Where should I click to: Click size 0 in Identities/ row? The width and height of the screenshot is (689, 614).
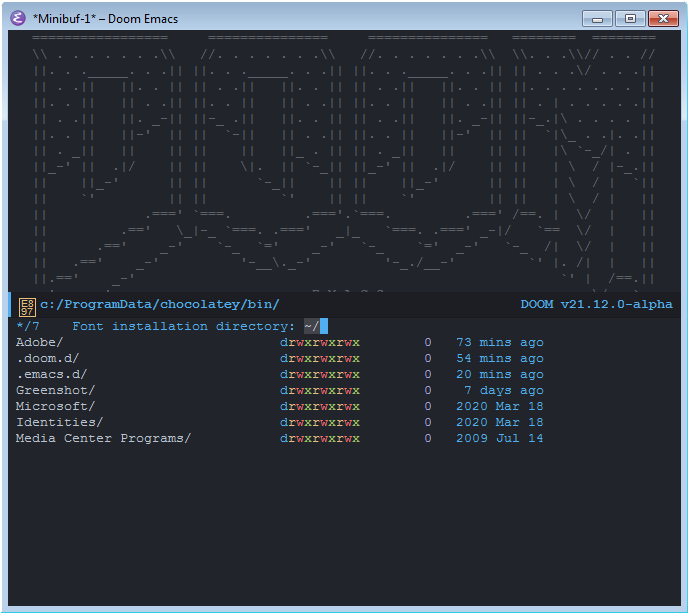(428, 422)
